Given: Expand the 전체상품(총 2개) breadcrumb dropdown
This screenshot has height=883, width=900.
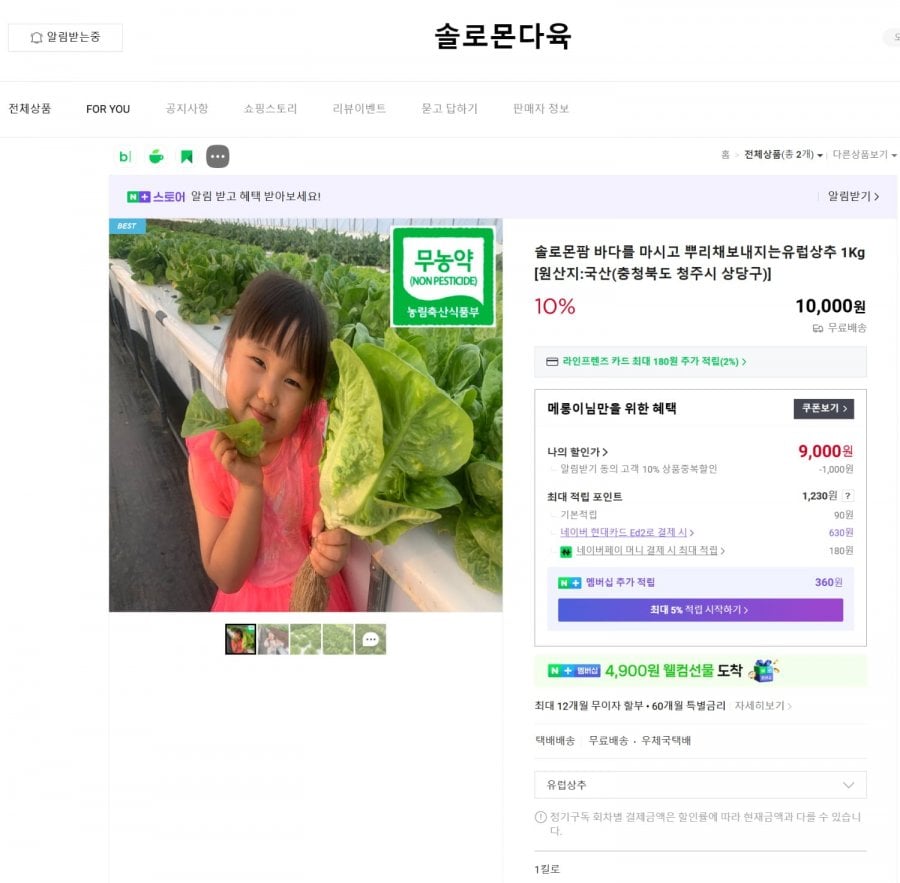Looking at the screenshot, I should pyautogui.click(x=783, y=156).
